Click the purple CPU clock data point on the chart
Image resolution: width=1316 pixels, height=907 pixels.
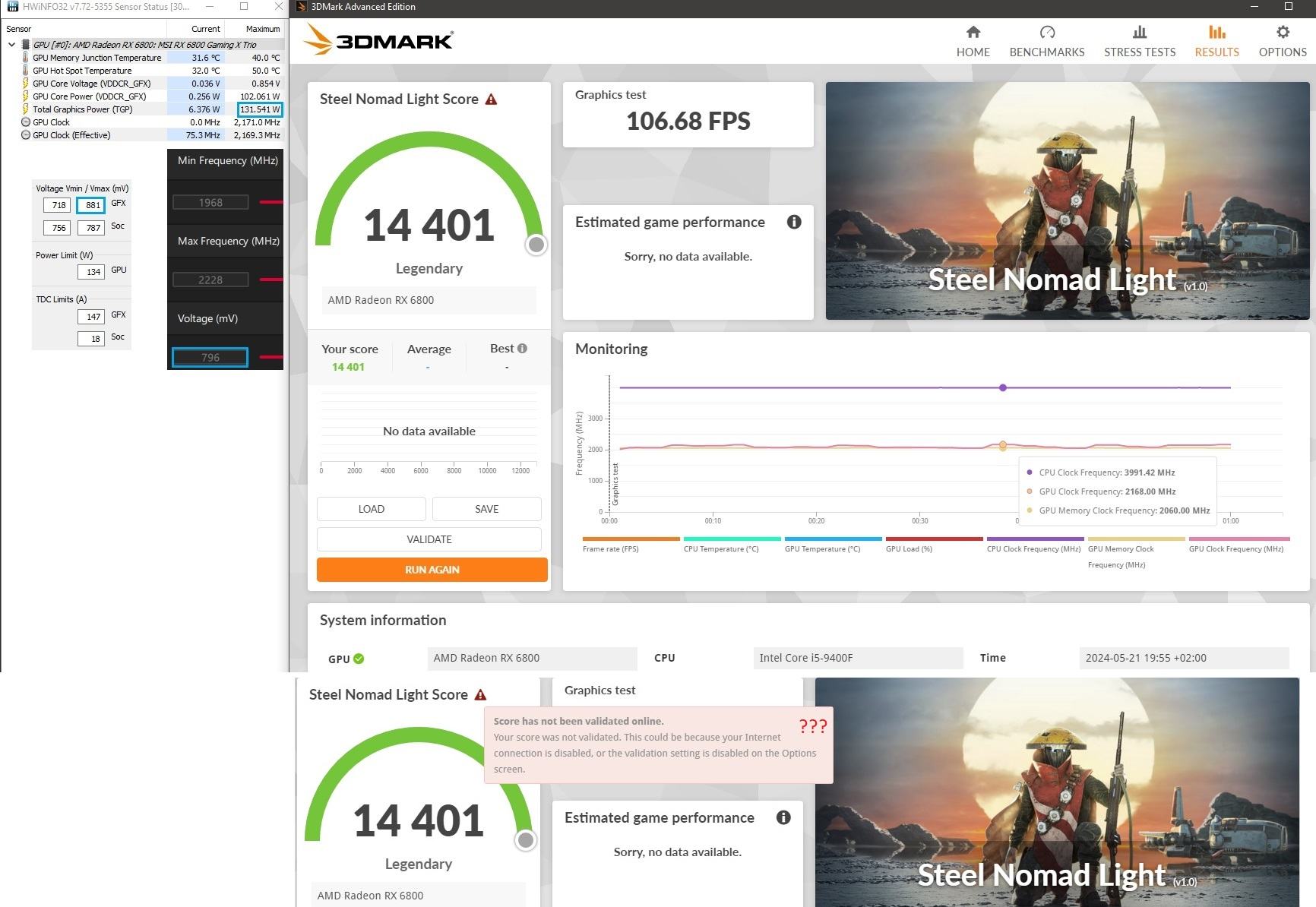pos(1003,388)
